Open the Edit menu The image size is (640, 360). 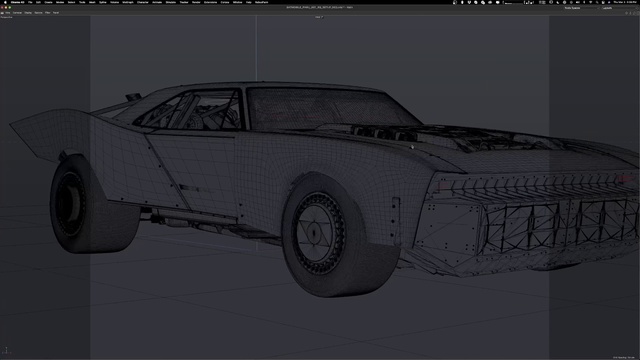38,2
